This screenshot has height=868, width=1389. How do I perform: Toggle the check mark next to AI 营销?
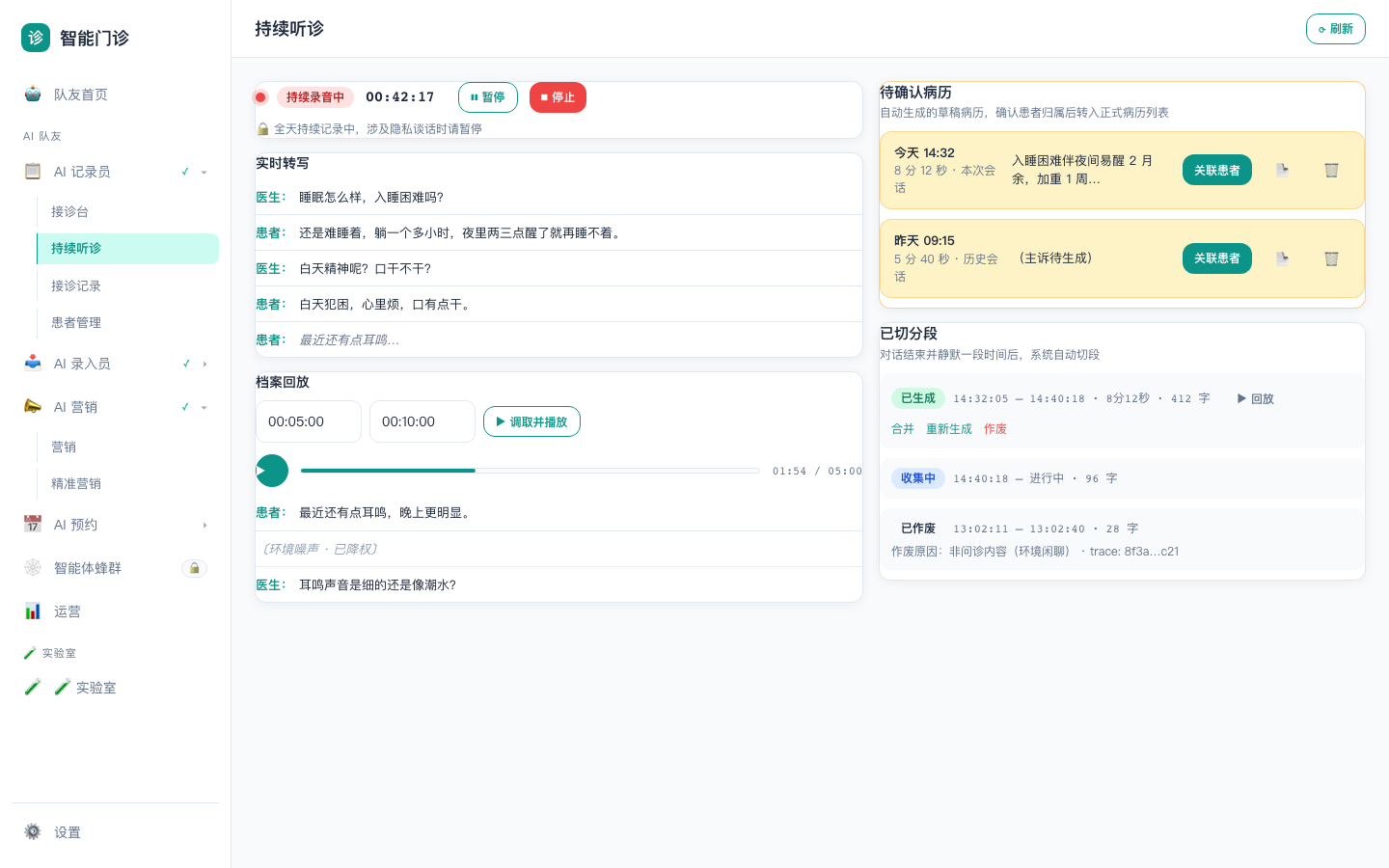[185, 407]
